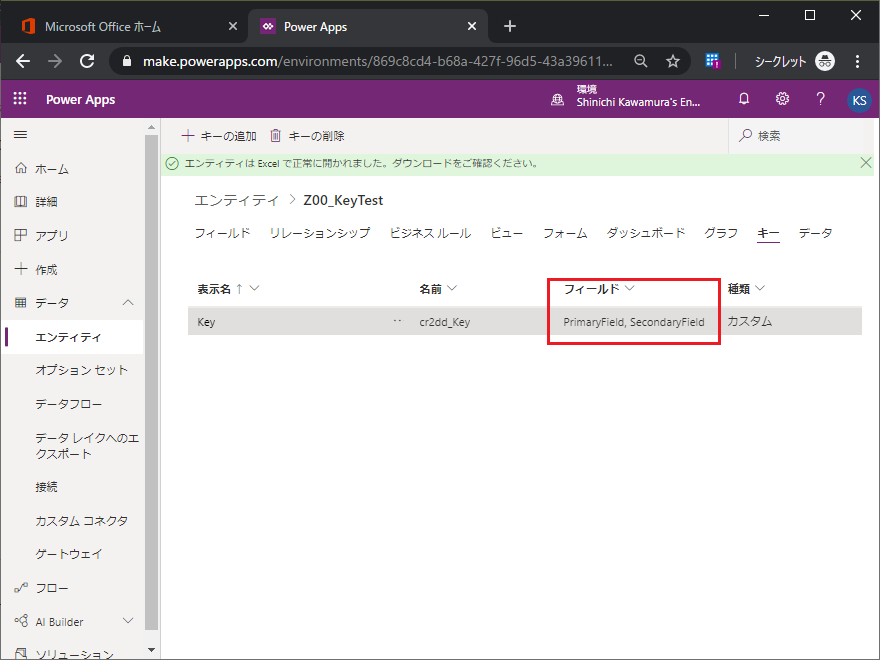Switch to the データ tab
This screenshot has height=660, width=880.
tap(815, 233)
